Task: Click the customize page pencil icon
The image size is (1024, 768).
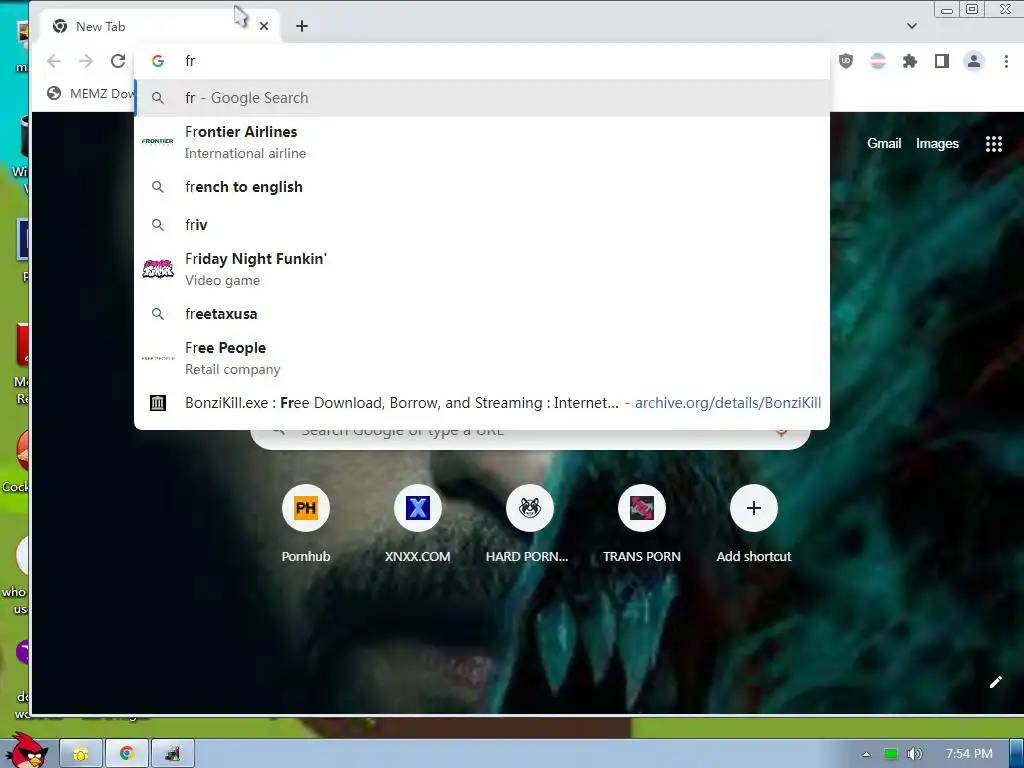Action: (995, 682)
